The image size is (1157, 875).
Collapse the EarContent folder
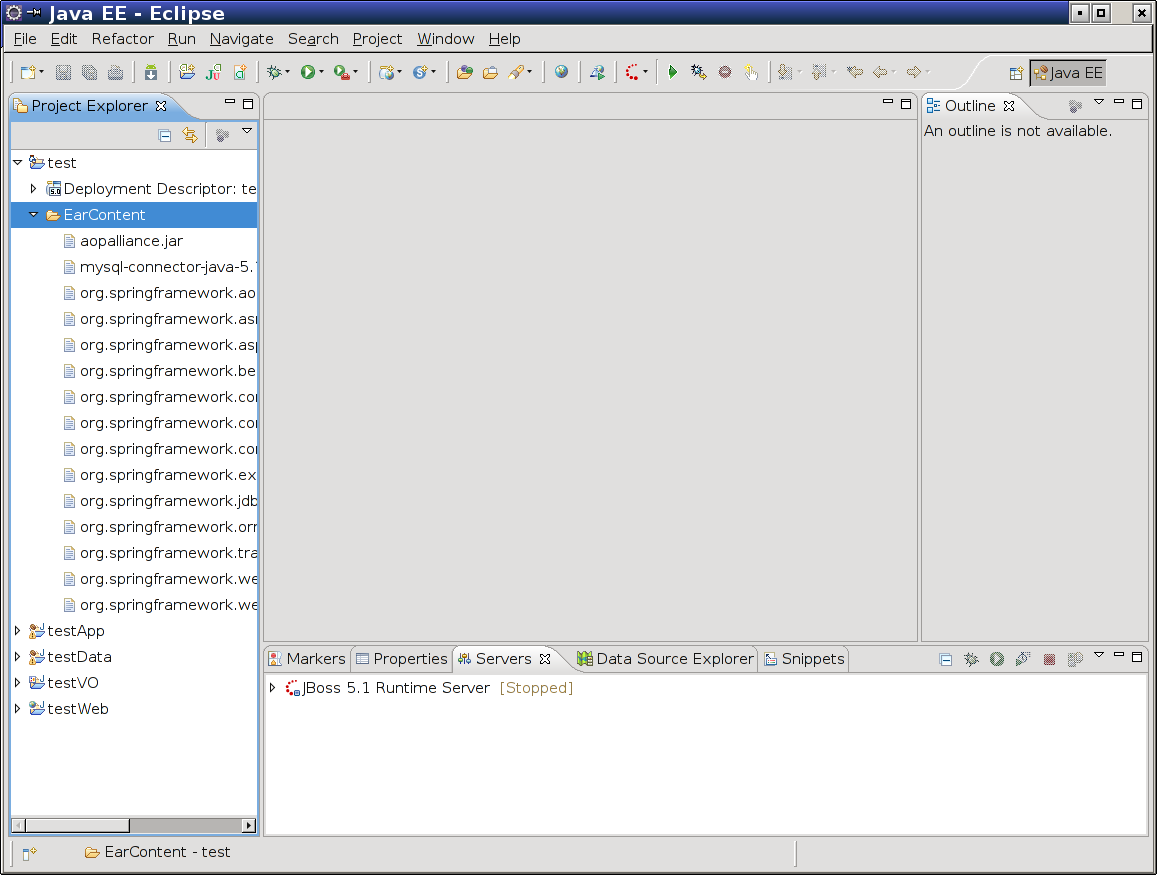pos(33,215)
